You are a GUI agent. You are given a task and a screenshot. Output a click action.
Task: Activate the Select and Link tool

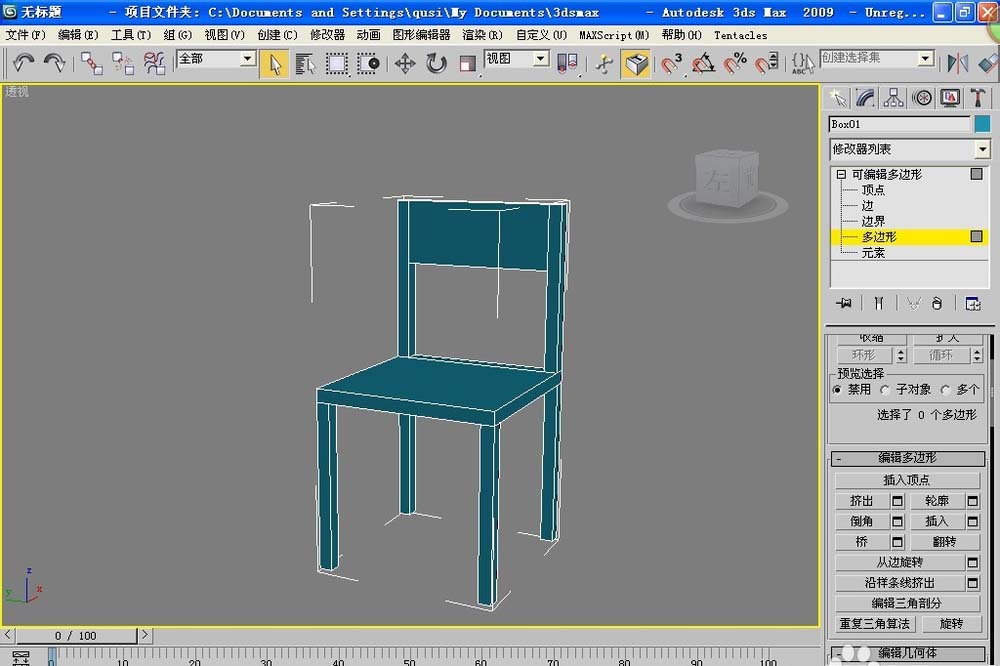pyautogui.click(x=92, y=63)
